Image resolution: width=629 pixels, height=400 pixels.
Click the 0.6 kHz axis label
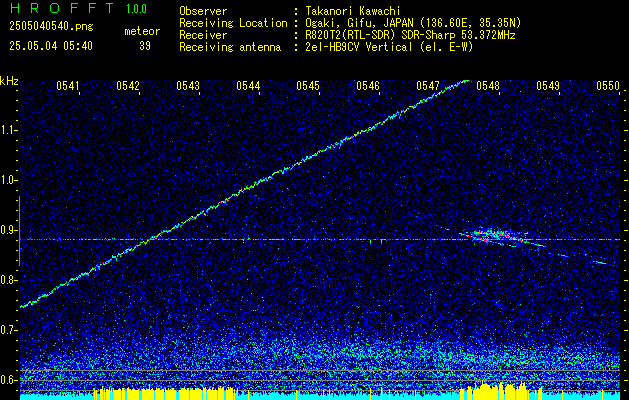point(8,380)
